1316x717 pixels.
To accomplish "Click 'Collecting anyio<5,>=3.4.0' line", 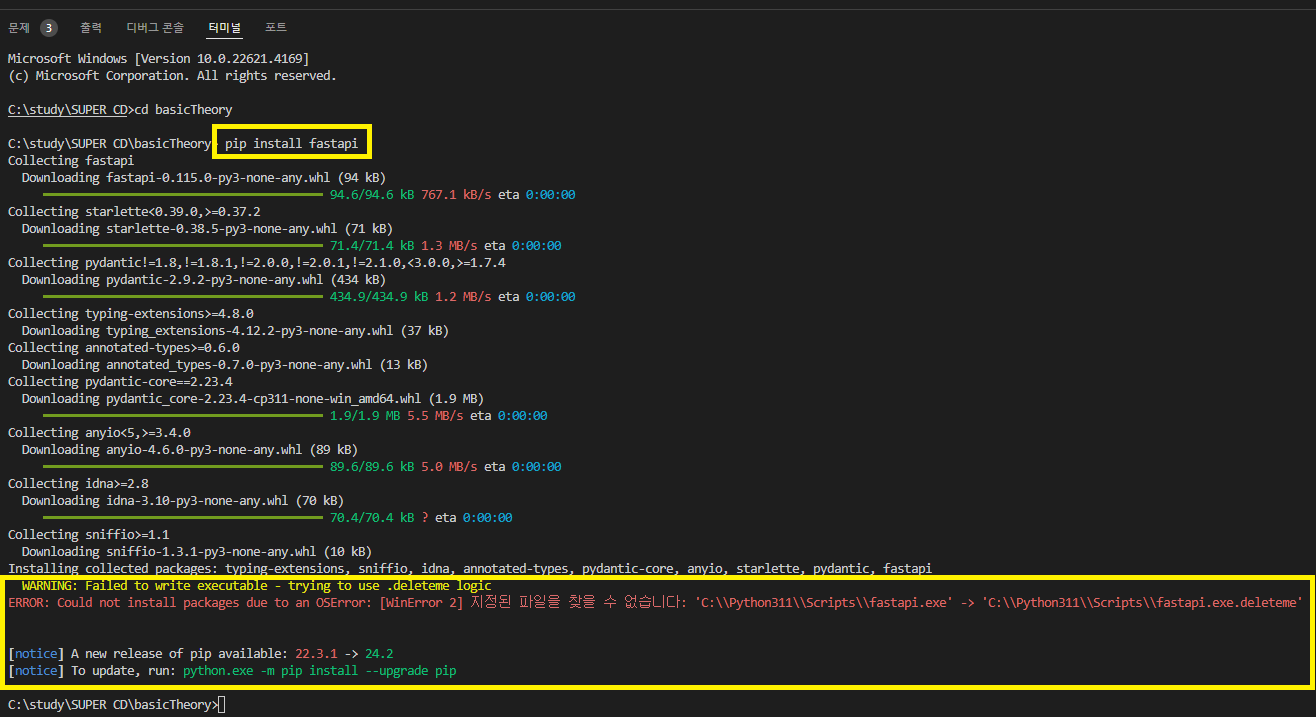I will (x=99, y=432).
